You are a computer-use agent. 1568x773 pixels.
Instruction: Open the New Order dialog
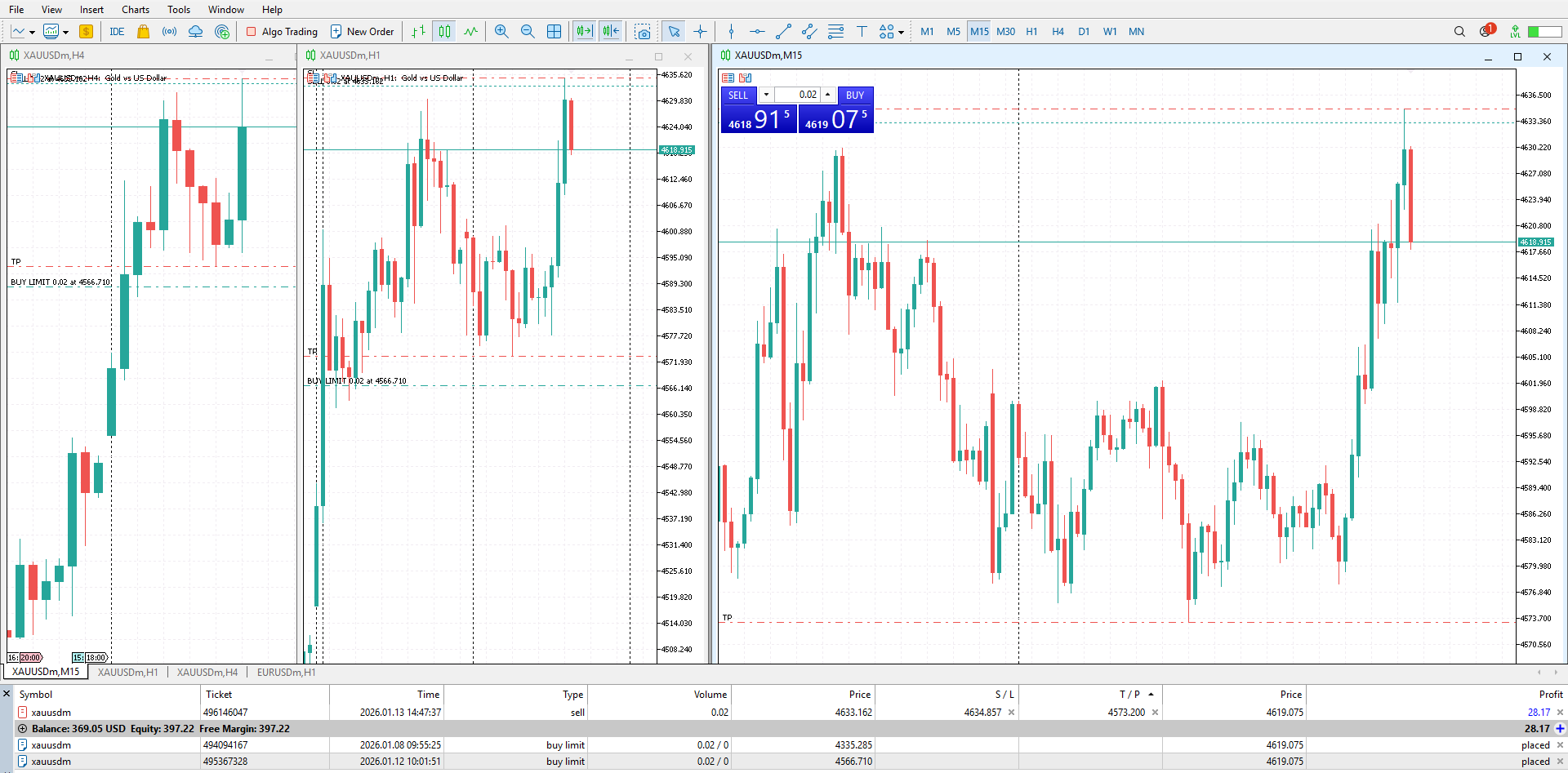(x=362, y=32)
